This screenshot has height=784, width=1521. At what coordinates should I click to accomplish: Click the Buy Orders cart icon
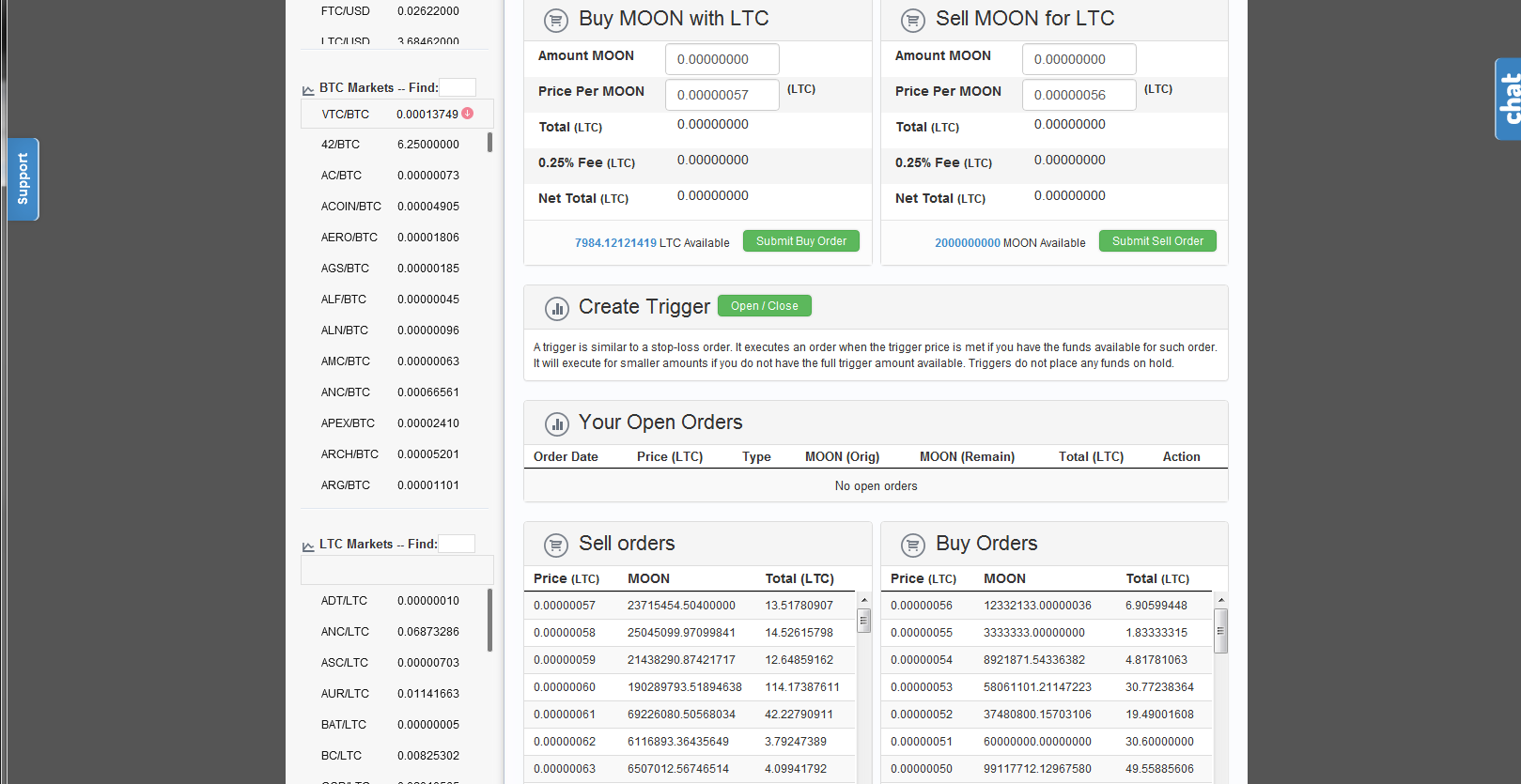(x=913, y=545)
